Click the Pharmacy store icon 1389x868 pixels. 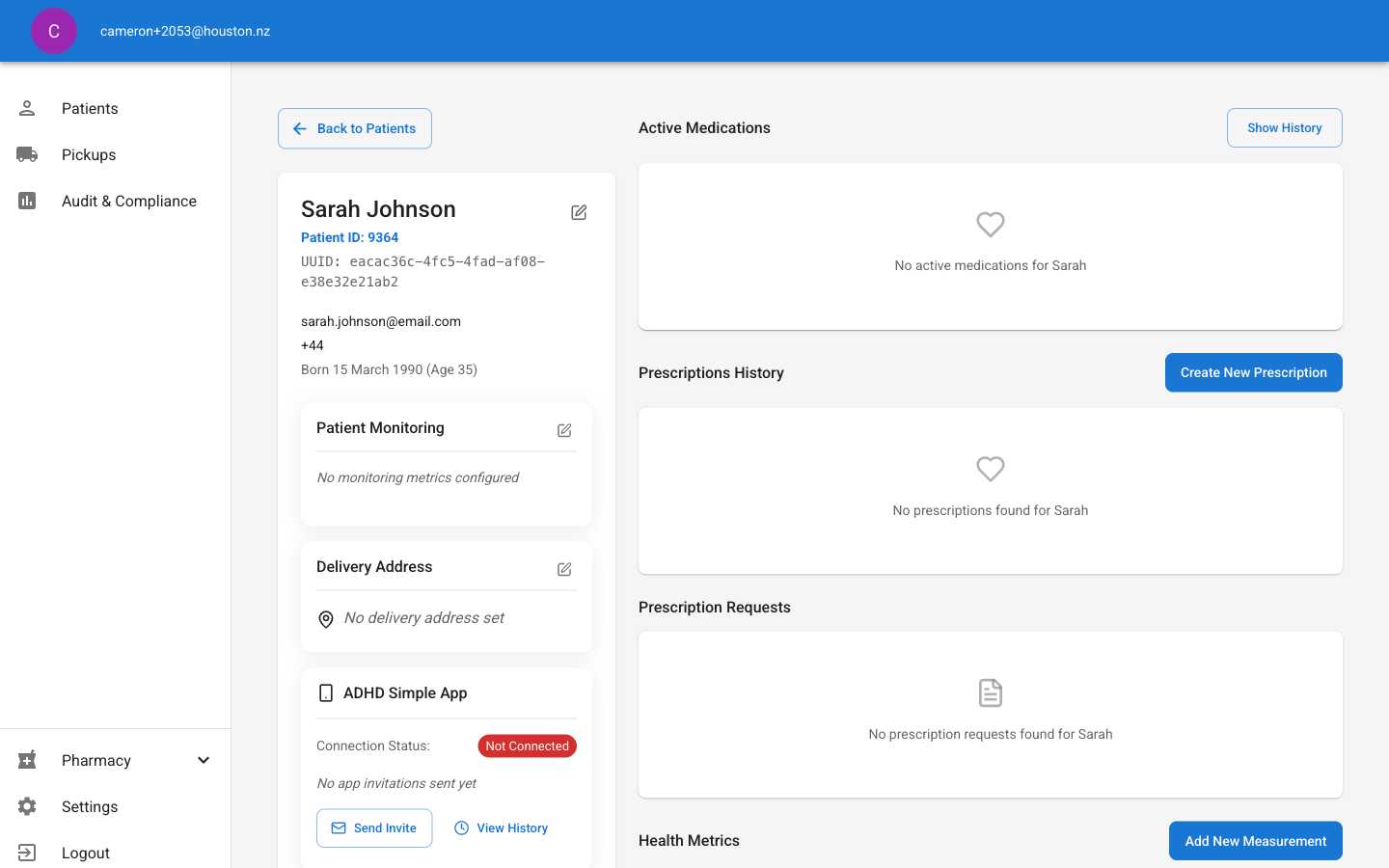point(27,760)
